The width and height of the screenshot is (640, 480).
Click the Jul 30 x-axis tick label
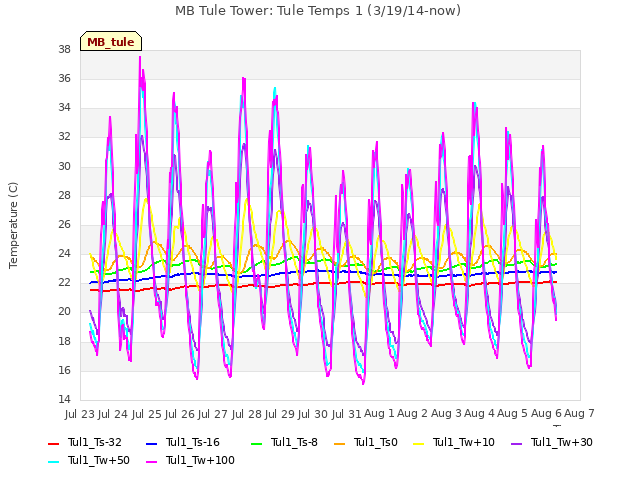coord(313,414)
